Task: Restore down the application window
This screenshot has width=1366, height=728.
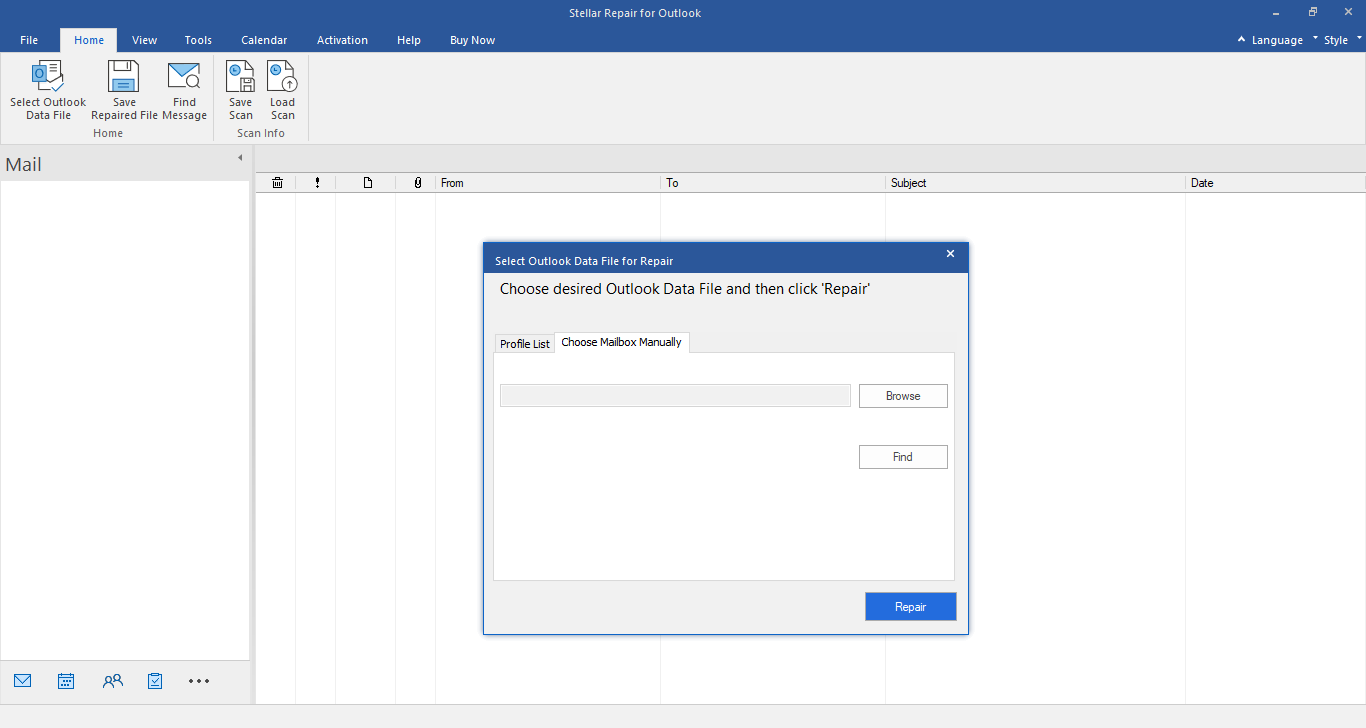Action: pos(1313,12)
